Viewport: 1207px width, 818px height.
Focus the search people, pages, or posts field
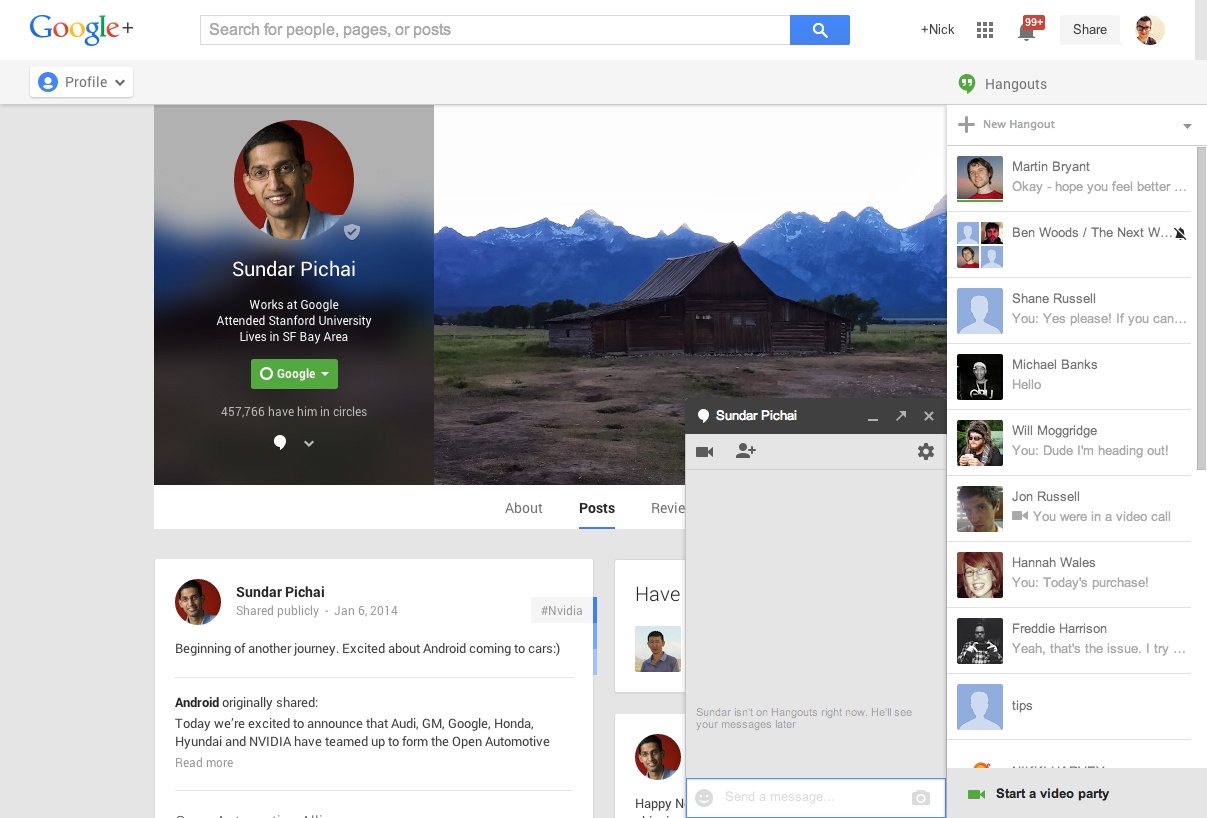495,30
